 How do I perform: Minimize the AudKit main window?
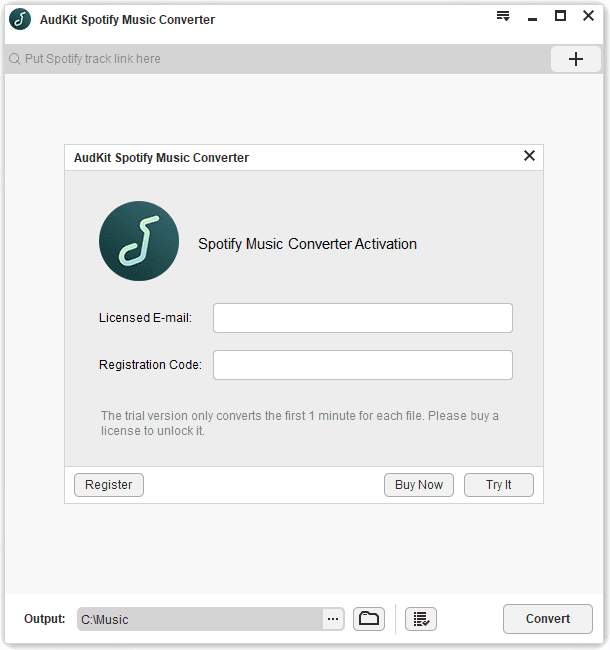coord(533,19)
